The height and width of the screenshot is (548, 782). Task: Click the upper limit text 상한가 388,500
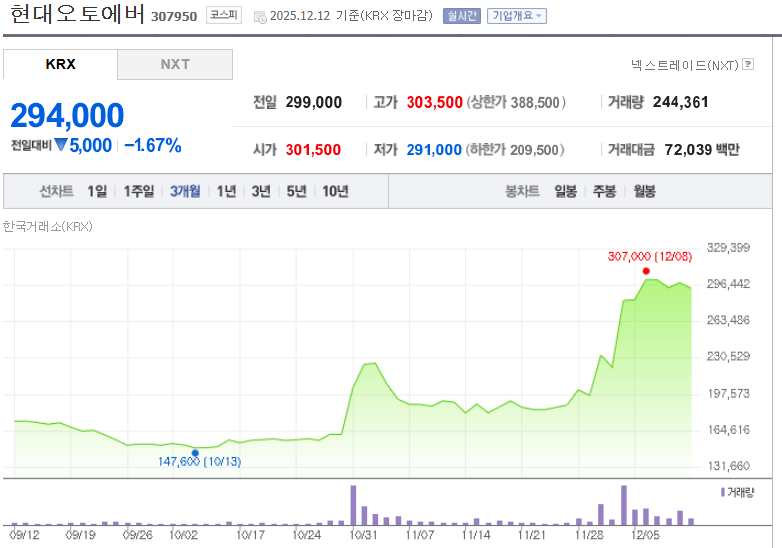[x=516, y=102]
